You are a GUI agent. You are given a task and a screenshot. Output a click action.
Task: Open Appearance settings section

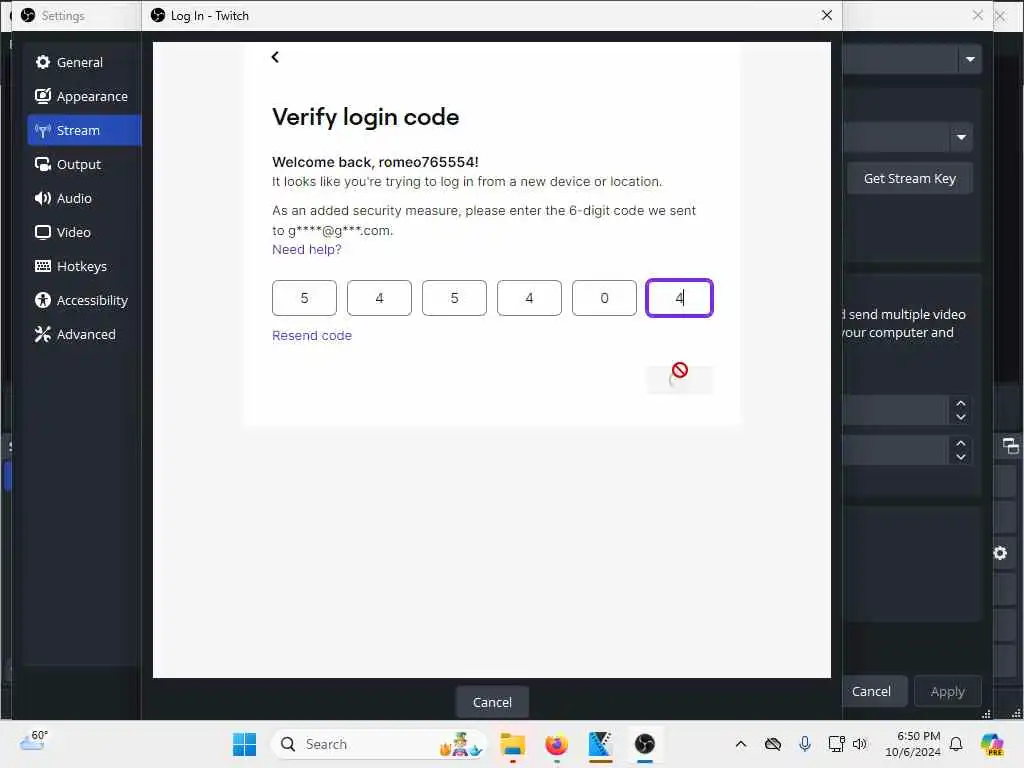pos(84,96)
